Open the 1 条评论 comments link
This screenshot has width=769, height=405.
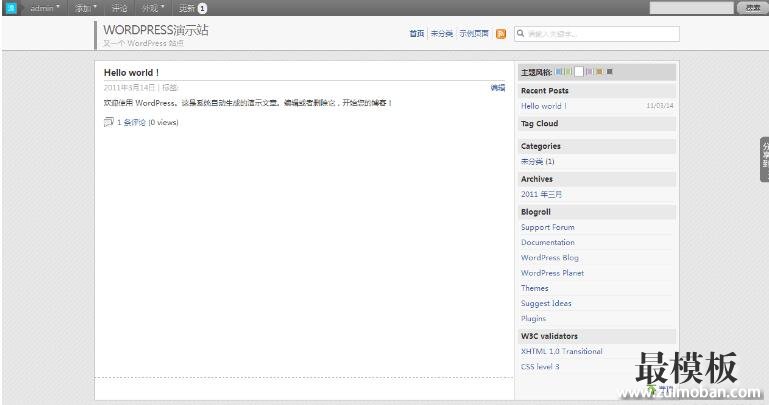[131, 122]
